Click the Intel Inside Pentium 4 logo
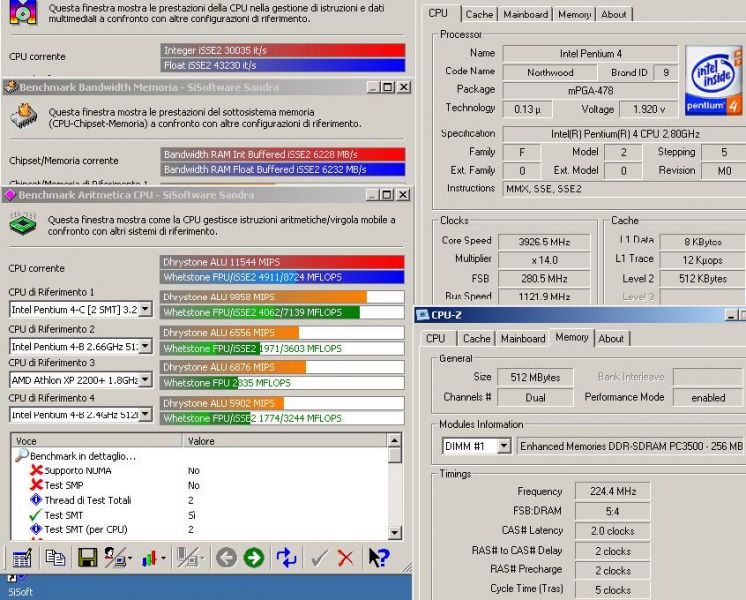The width and height of the screenshot is (746, 600). [714, 80]
